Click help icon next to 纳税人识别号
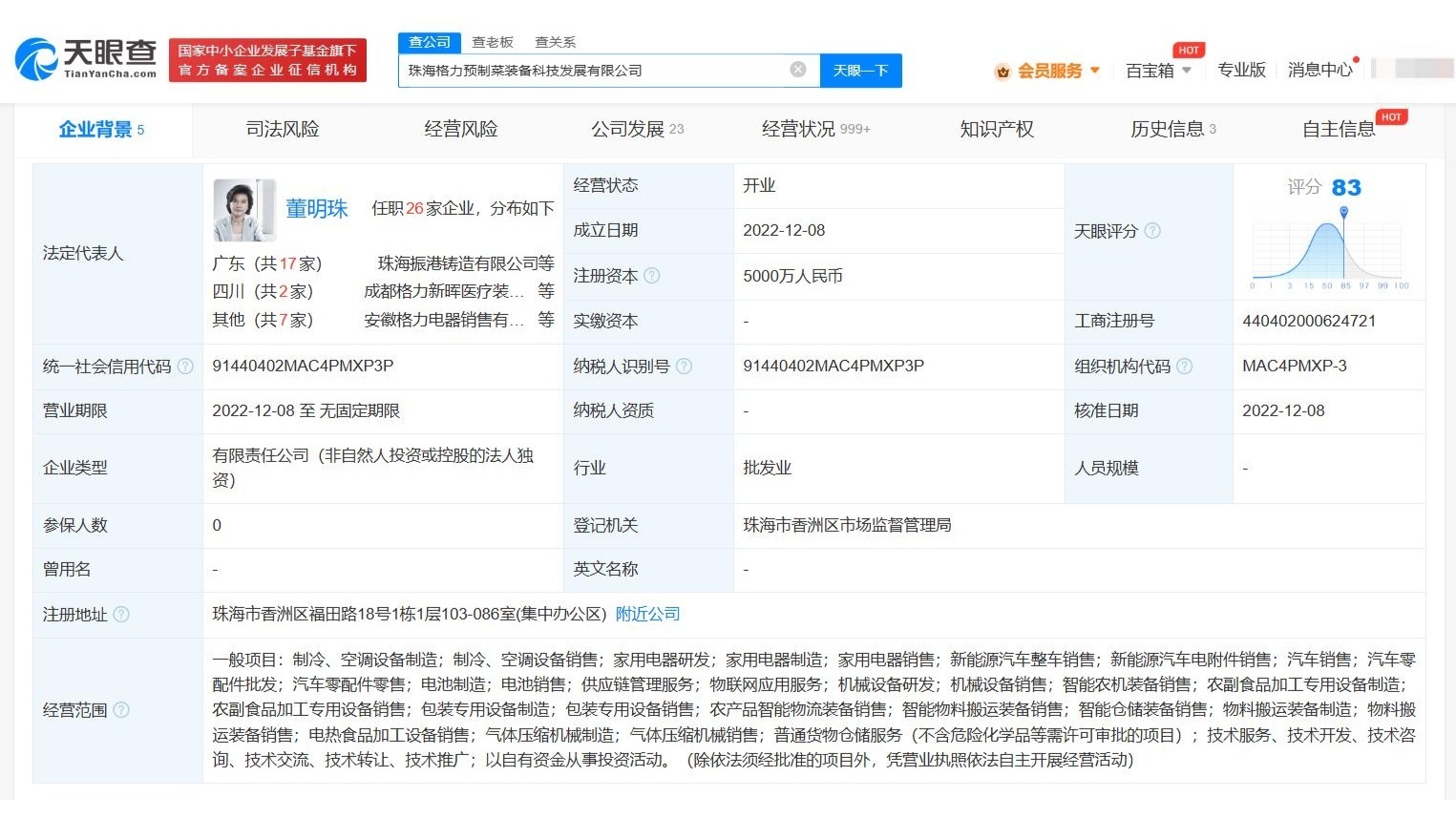1456x819 pixels. (684, 367)
